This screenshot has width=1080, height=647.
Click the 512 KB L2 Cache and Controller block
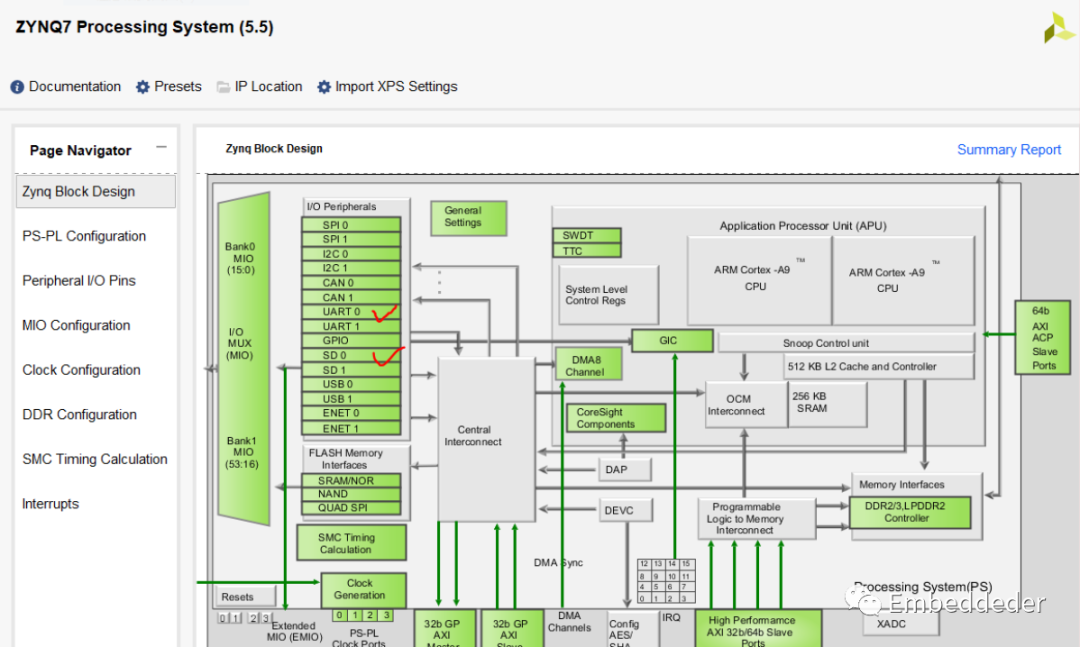879,367
